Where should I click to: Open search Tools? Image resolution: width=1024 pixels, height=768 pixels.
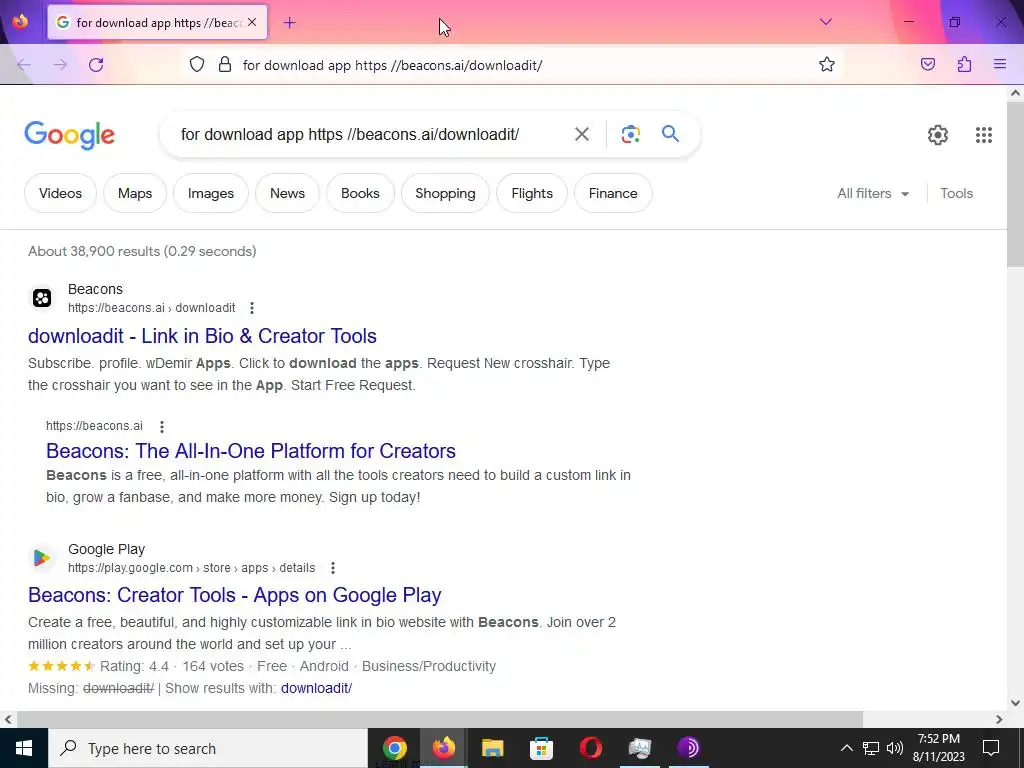956,193
